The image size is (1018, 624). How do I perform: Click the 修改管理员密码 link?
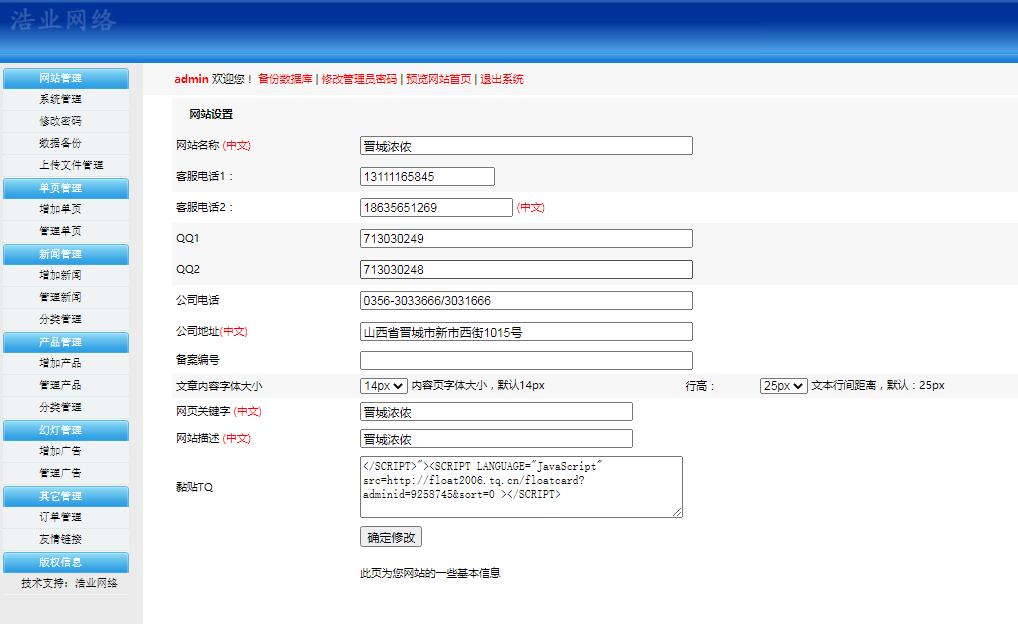click(x=359, y=79)
